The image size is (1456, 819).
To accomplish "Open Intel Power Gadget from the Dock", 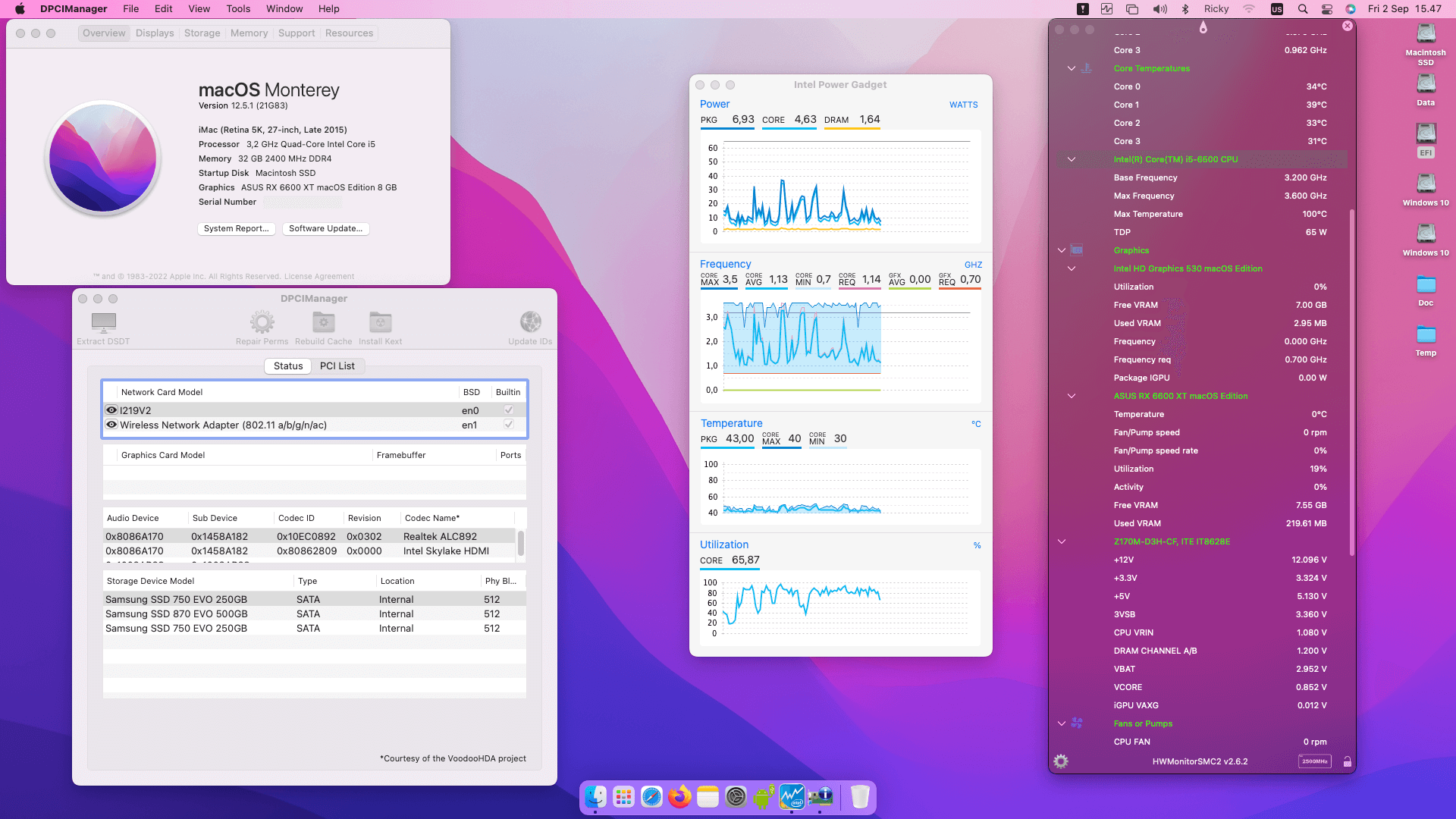I will (x=792, y=797).
